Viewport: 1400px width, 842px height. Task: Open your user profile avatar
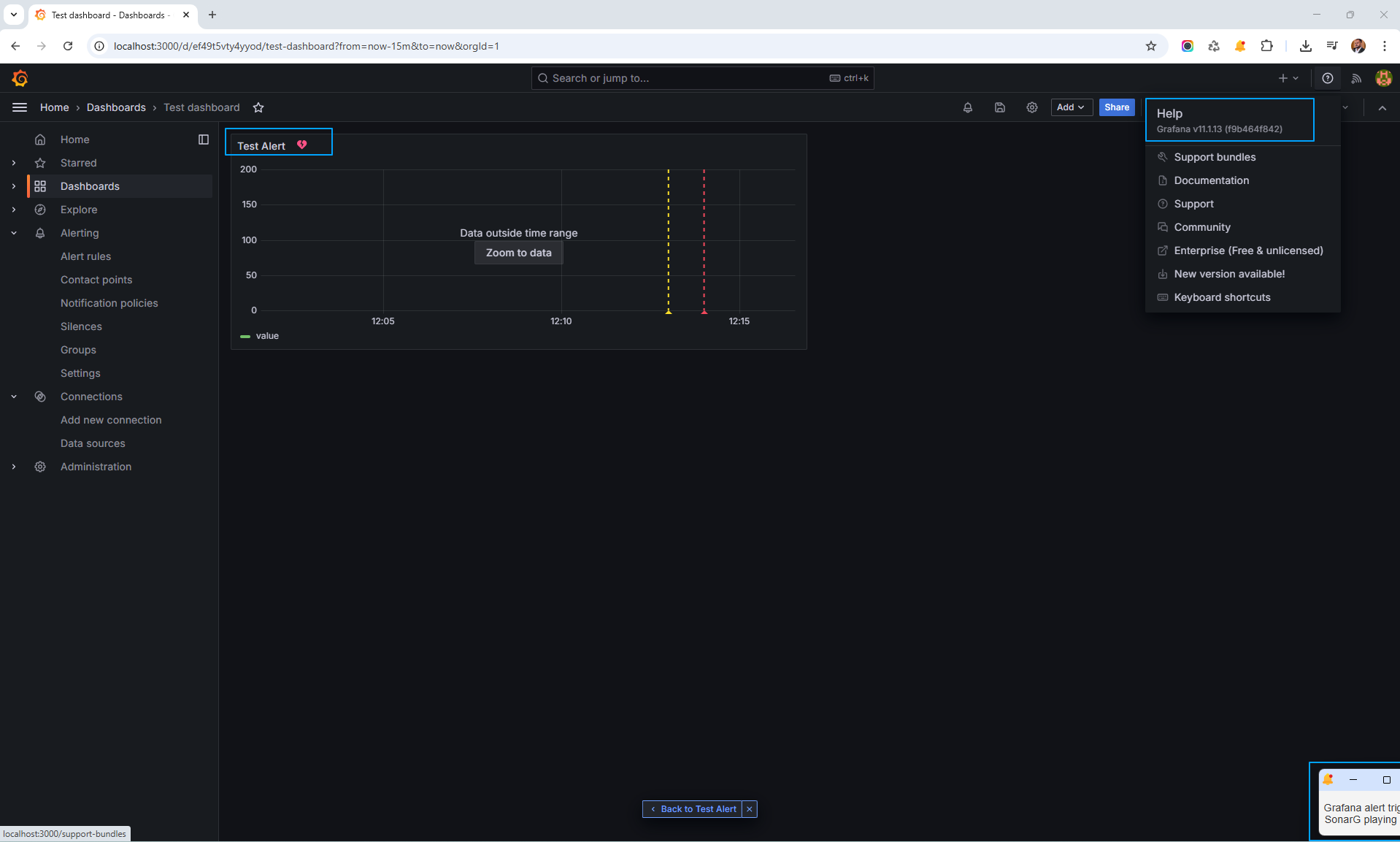coord(1383,78)
